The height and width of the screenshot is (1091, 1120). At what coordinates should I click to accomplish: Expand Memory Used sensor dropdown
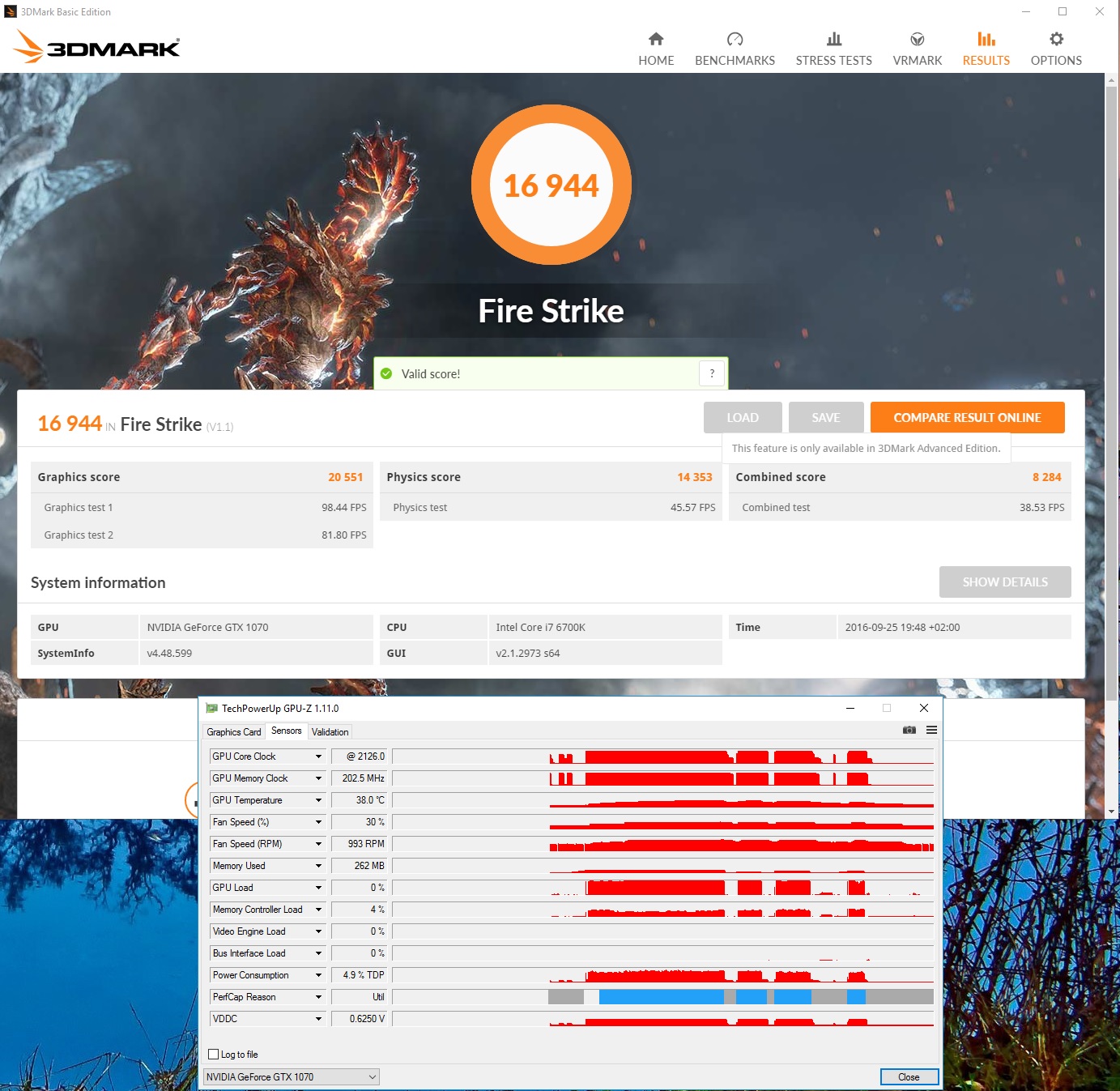318,866
